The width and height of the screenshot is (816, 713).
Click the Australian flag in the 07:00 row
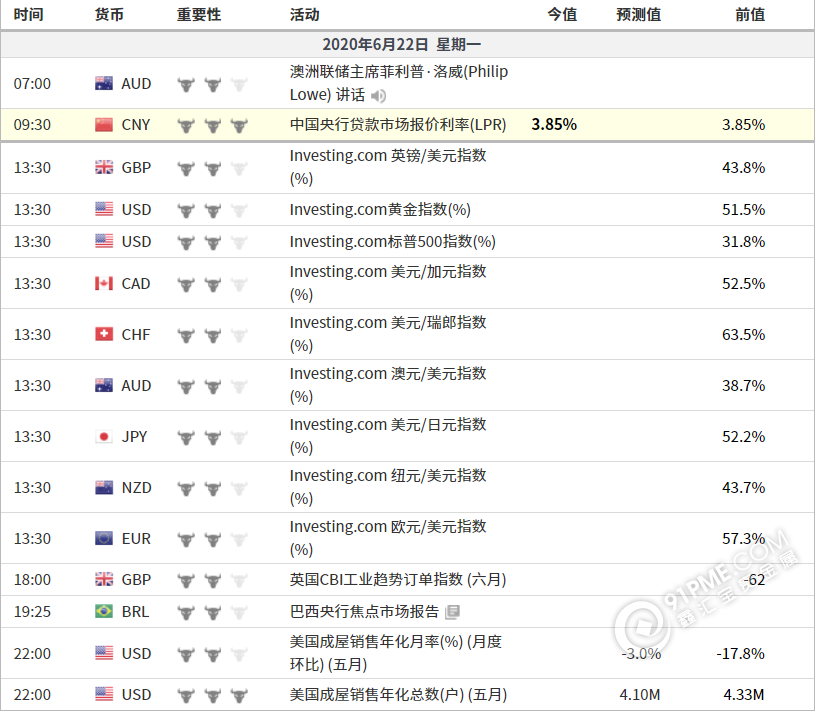click(104, 83)
